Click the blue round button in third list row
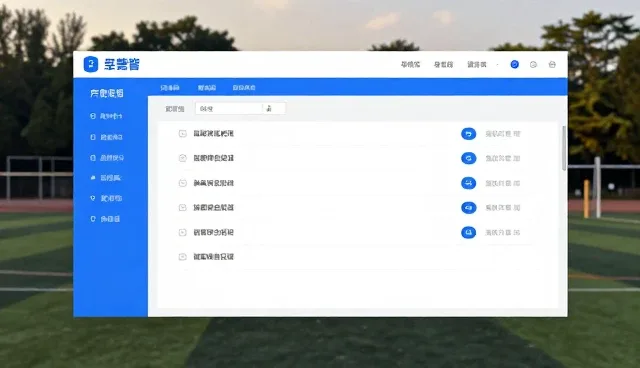This screenshot has width=640, height=368. (469, 183)
